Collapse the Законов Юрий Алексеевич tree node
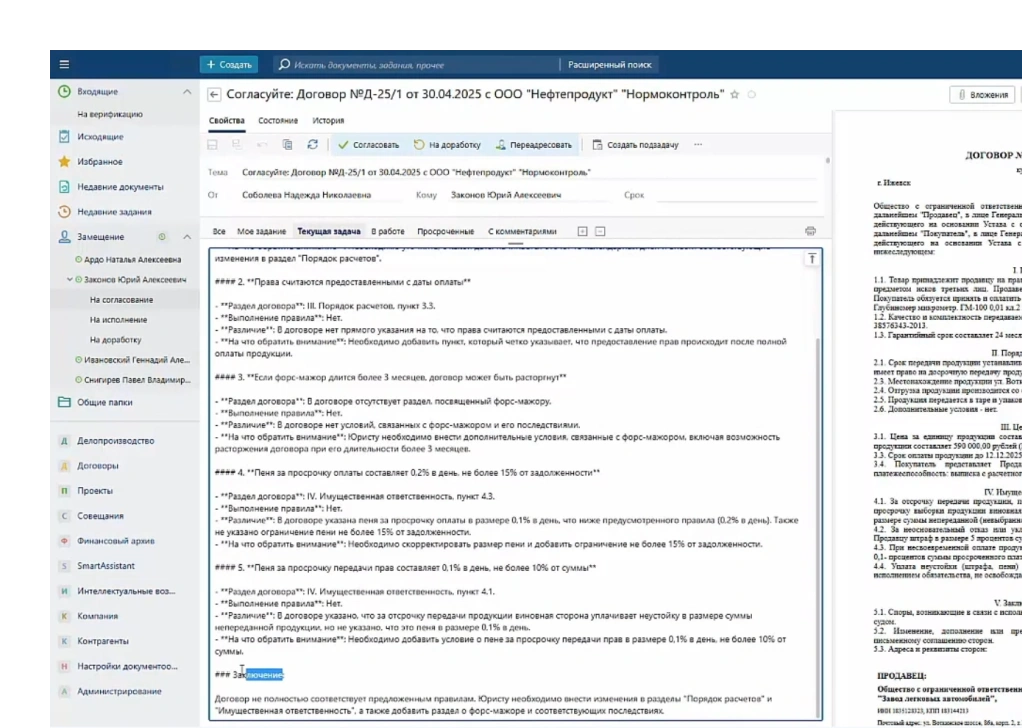 pyautogui.click(x=69, y=280)
